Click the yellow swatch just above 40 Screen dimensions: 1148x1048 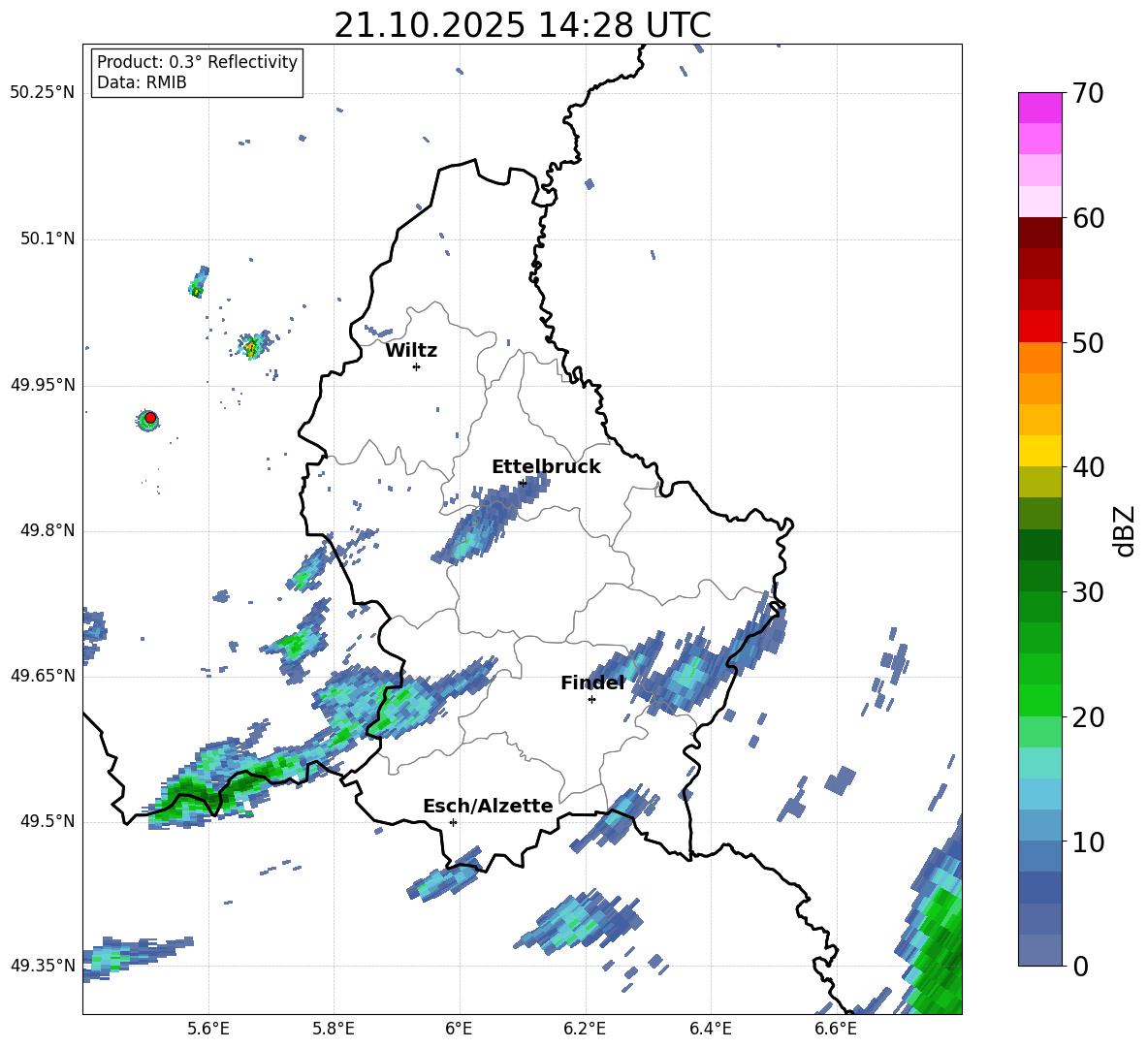(x=1039, y=451)
